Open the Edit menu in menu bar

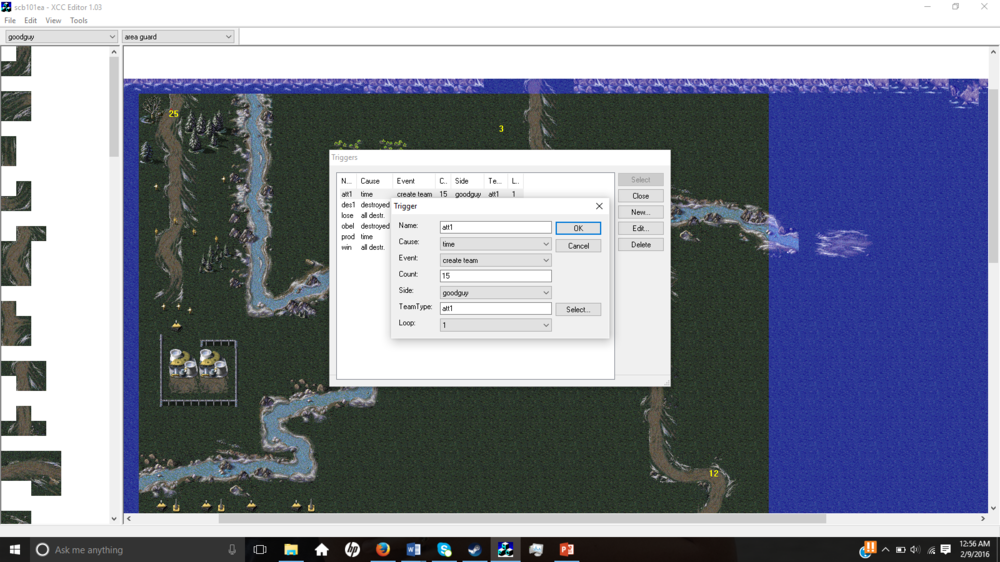(x=31, y=20)
